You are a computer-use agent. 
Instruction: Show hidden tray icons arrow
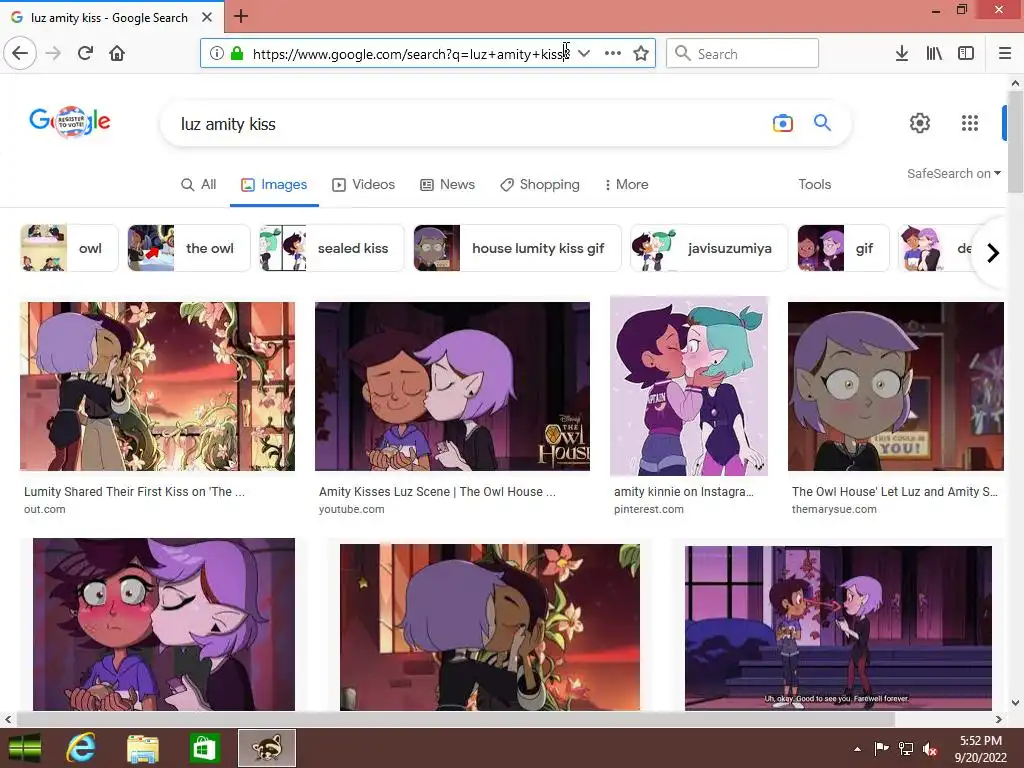[857, 749]
